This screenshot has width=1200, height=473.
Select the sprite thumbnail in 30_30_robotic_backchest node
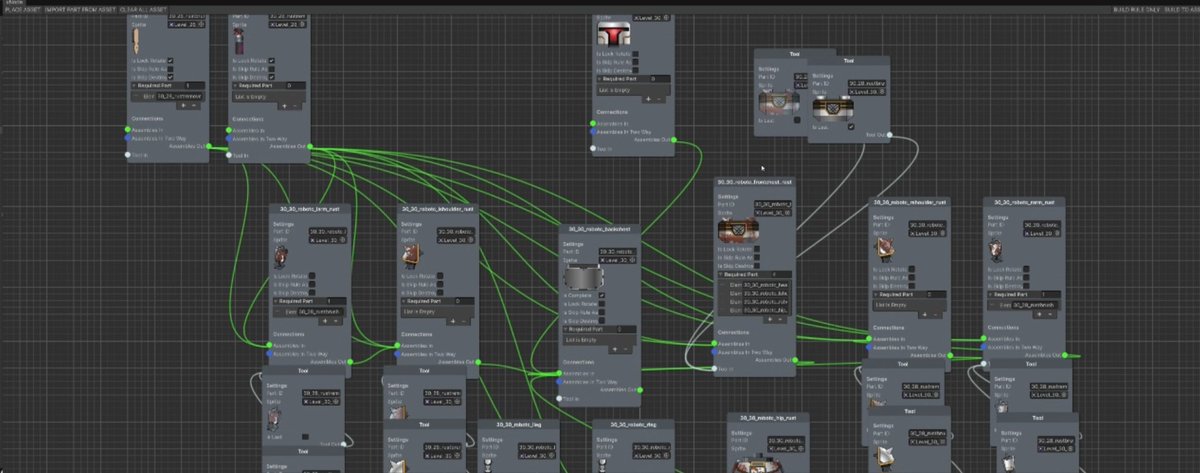pyautogui.click(x=586, y=277)
